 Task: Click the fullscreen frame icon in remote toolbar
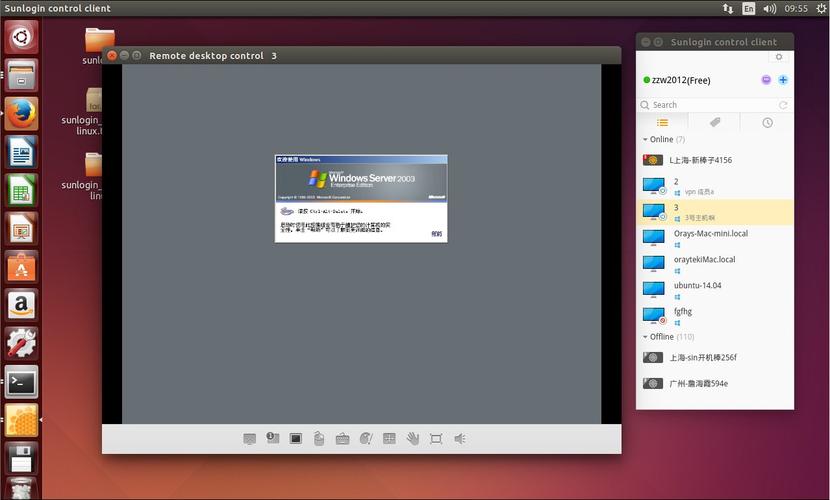(x=436, y=439)
